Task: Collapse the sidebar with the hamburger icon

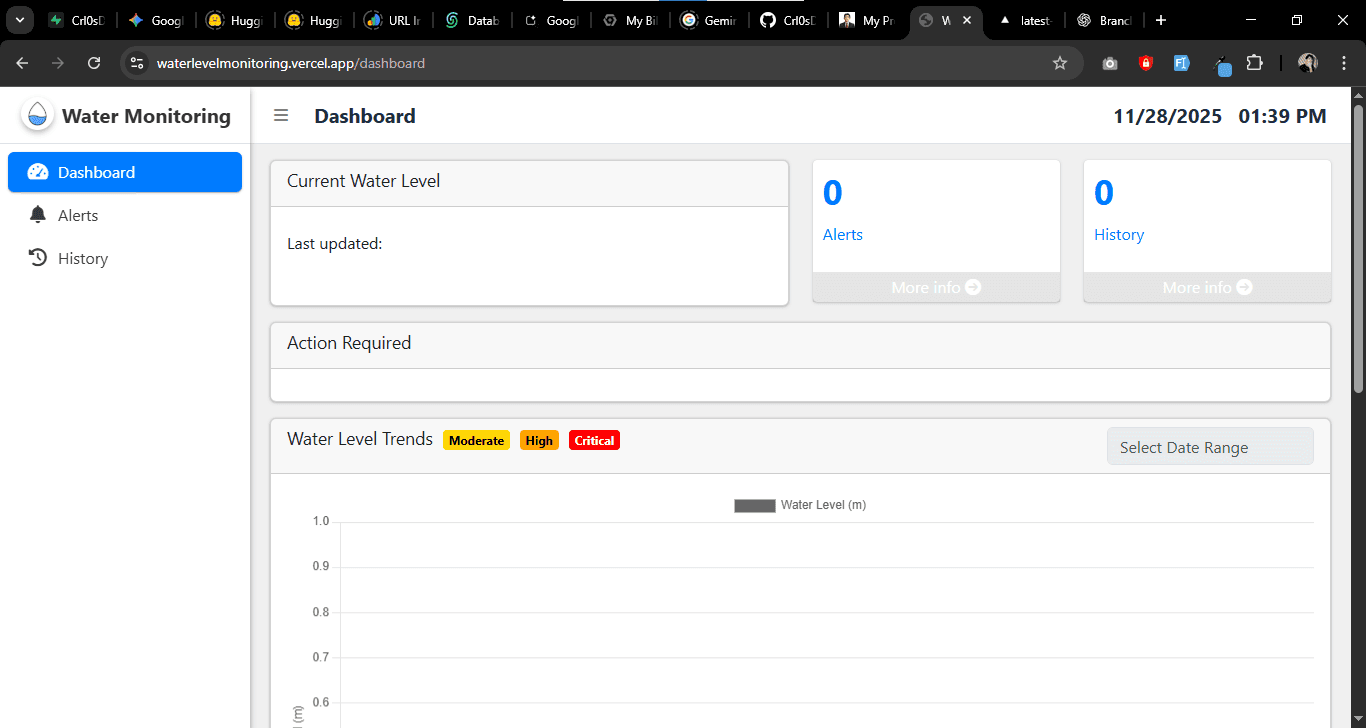Action: (x=281, y=115)
